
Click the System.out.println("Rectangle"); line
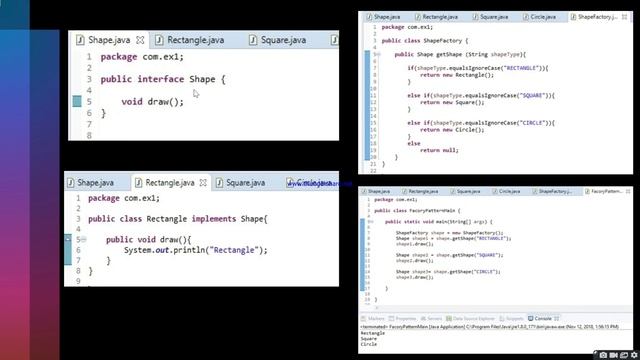click(196, 250)
